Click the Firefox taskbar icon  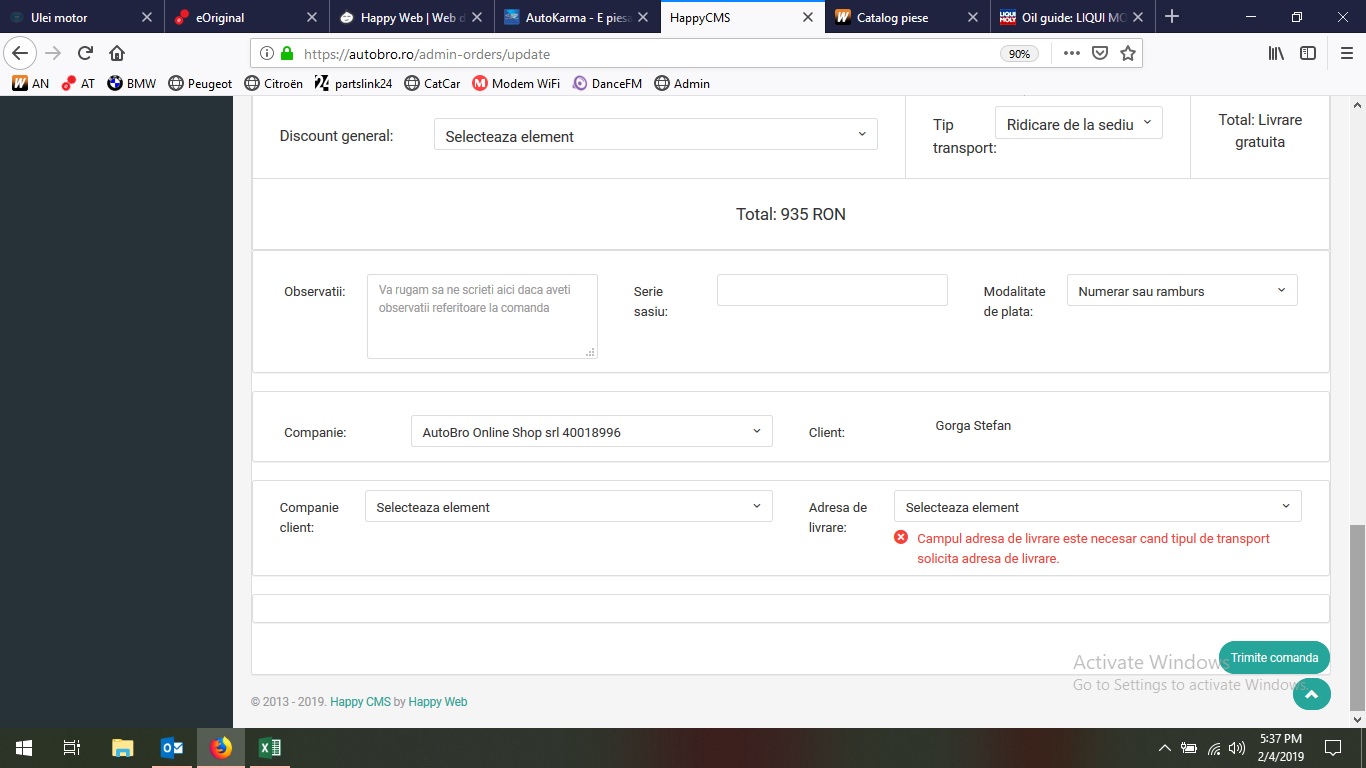click(x=220, y=748)
